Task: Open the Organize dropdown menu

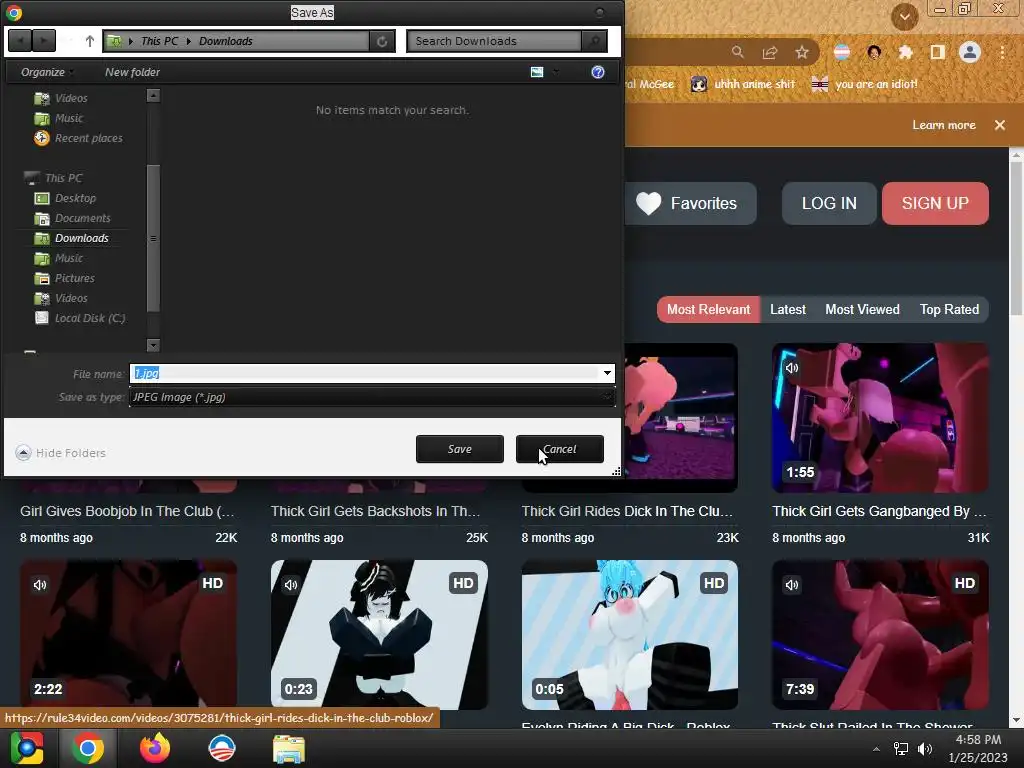Action: pyautogui.click(x=47, y=72)
